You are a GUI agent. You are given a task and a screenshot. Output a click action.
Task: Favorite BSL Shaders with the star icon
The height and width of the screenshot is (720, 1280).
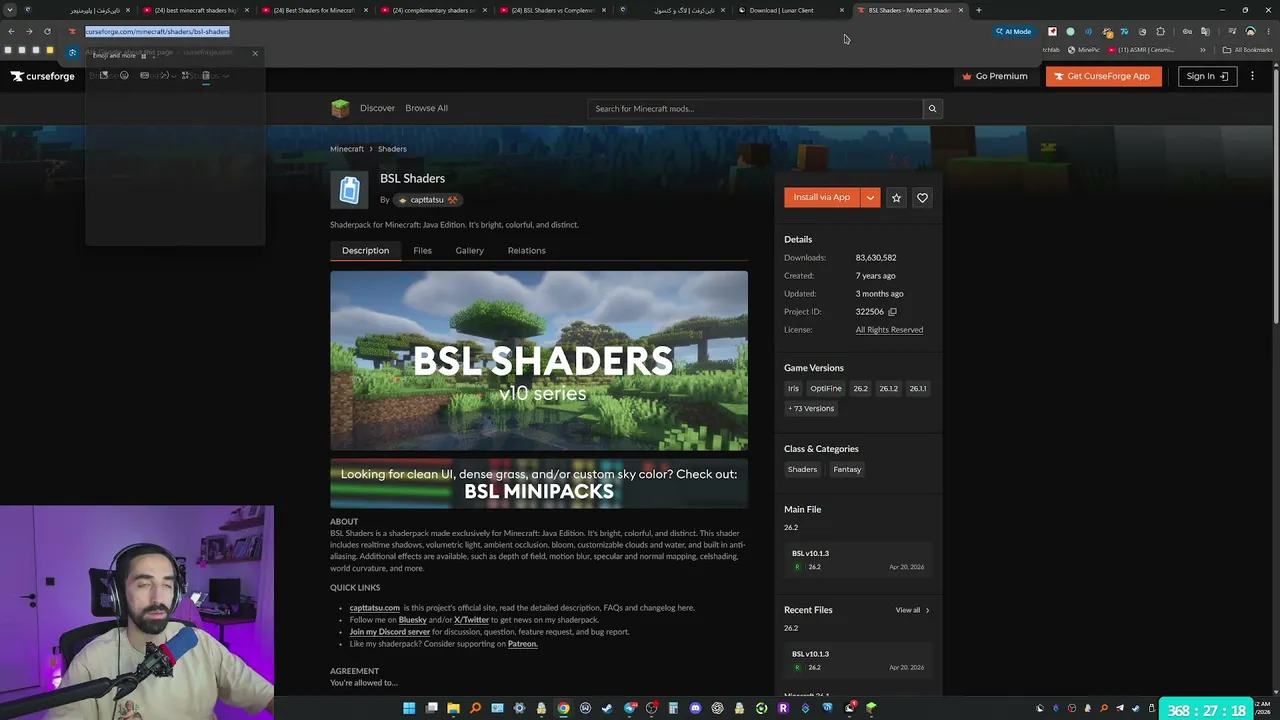[896, 198]
